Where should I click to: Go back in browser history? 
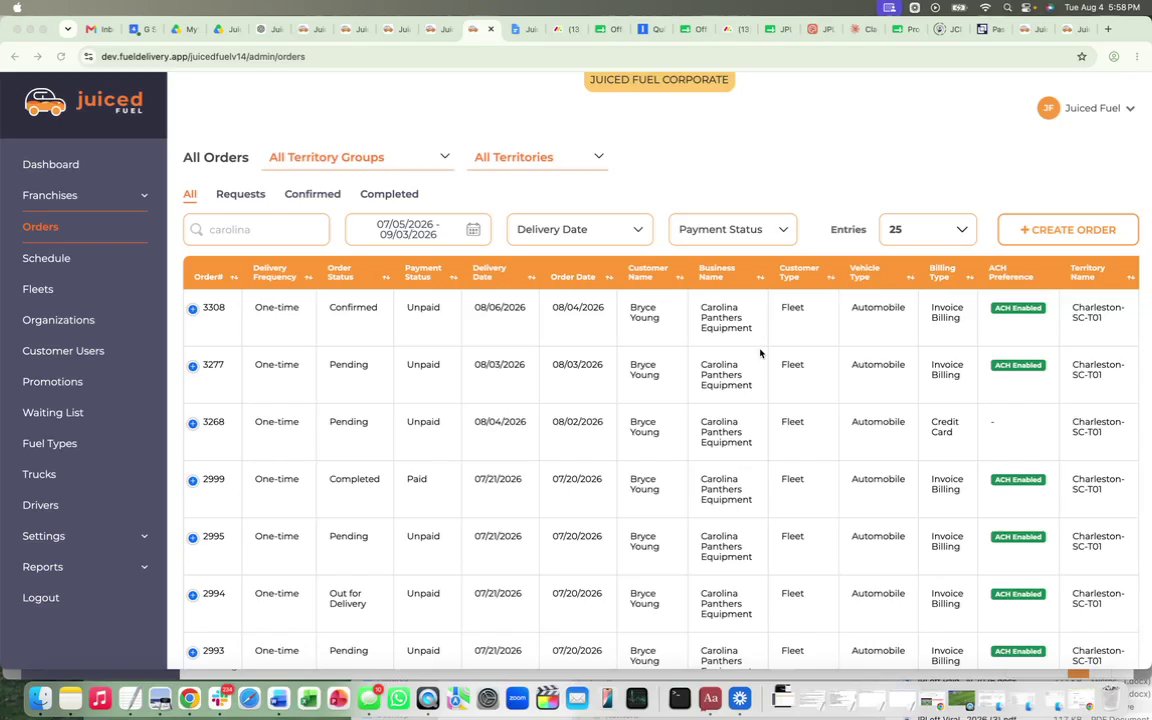(15, 57)
